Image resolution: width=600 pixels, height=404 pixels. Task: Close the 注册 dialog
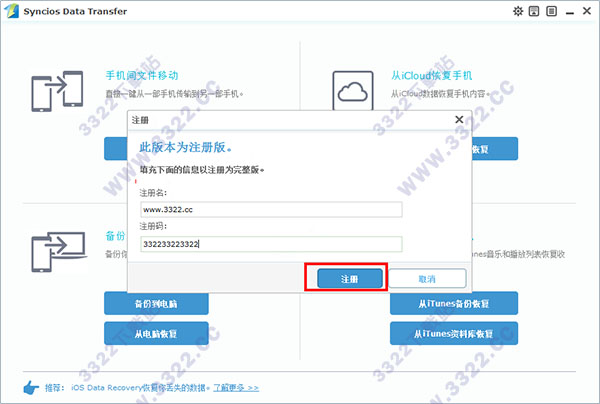point(459,120)
